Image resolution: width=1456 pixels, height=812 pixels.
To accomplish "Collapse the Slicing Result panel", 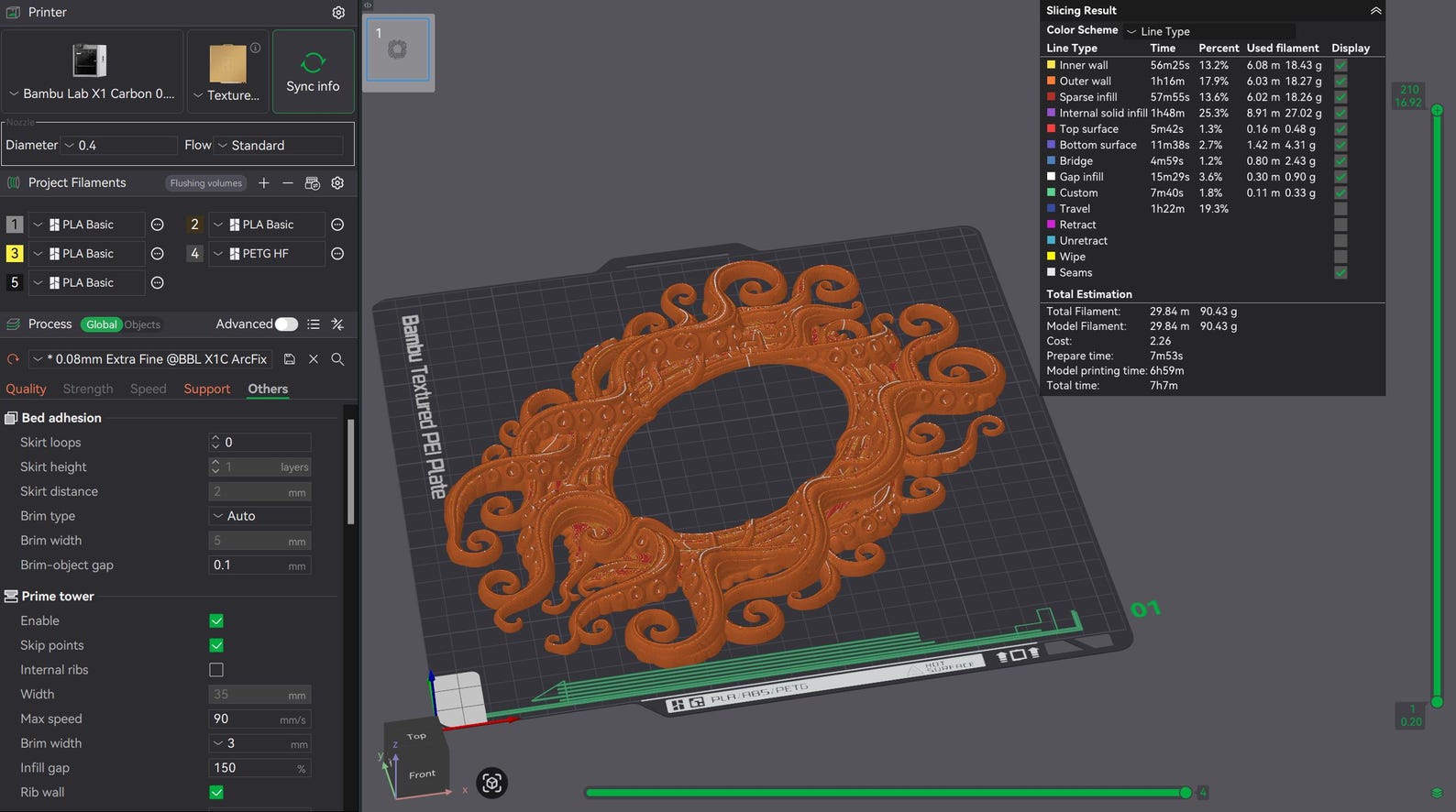I will tap(1375, 11).
